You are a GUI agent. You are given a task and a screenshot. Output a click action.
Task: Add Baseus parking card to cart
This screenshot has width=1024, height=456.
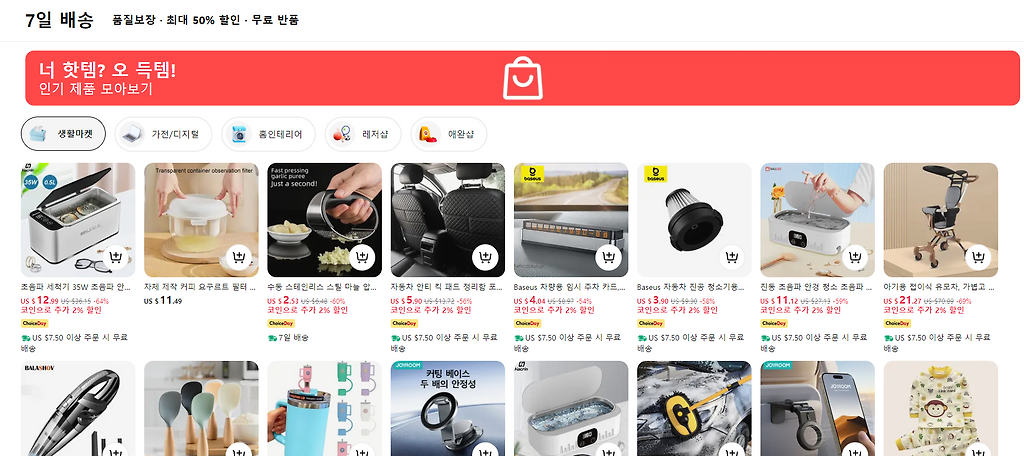pyautogui.click(x=609, y=257)
